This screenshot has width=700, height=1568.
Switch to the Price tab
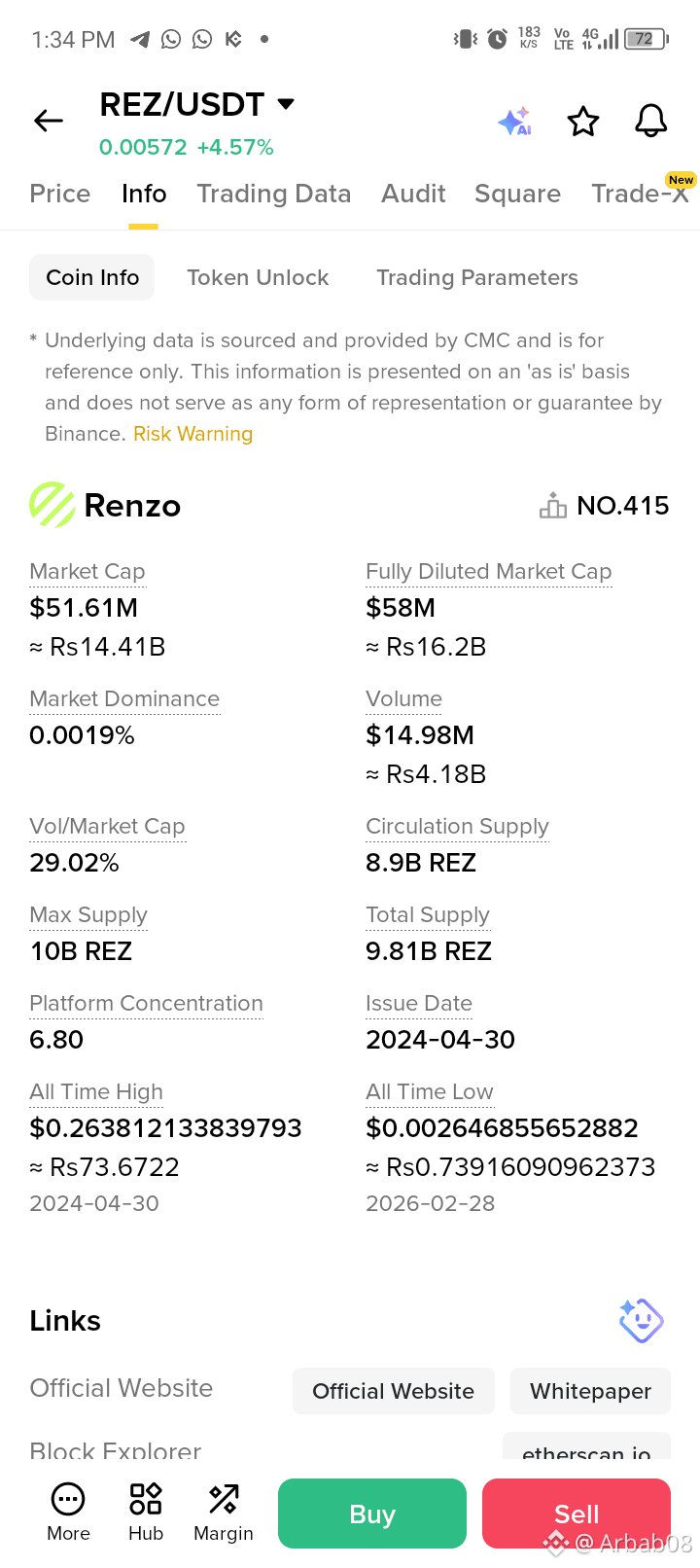click(60, 194)
